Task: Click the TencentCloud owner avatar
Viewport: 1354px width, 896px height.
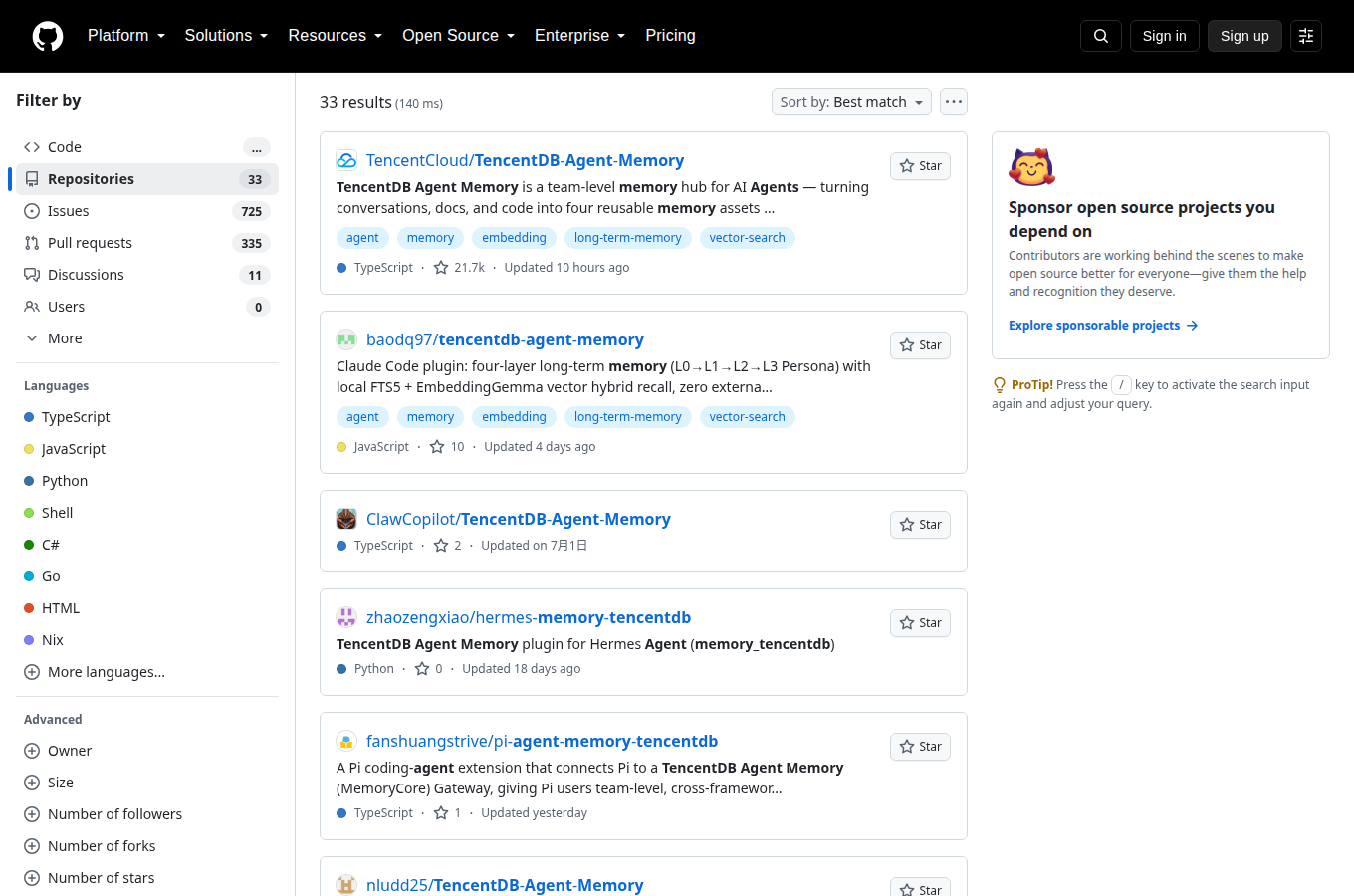Action: [346, 160]
